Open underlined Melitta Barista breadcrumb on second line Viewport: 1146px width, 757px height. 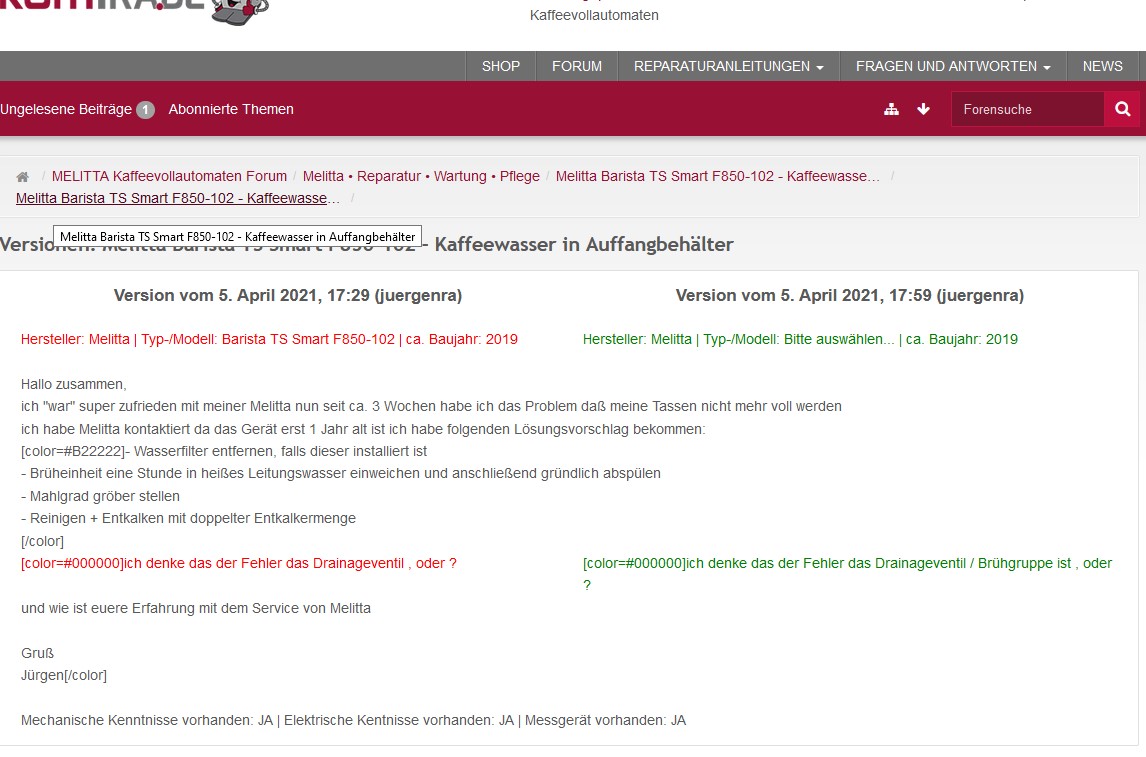pyautogui.click(x=178, y=198)
